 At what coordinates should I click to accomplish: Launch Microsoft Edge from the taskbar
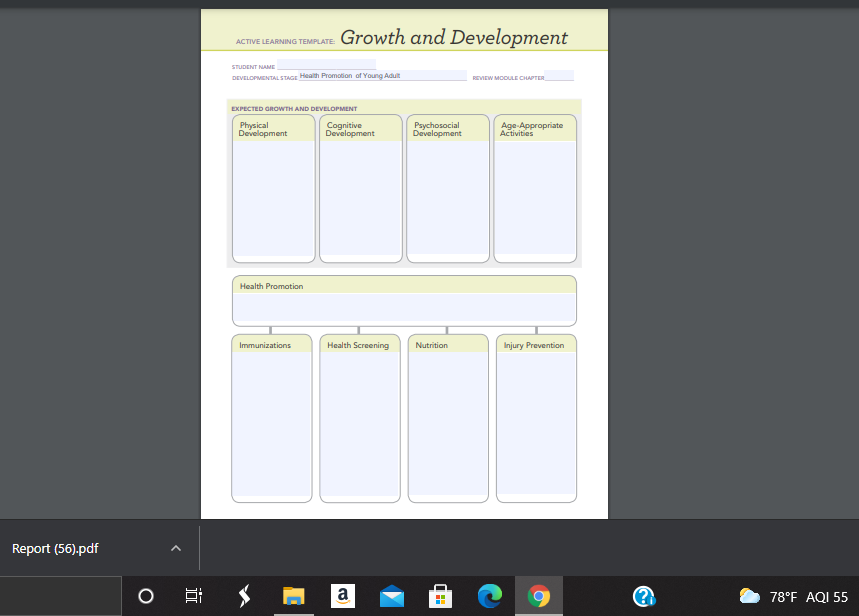pos(489,595)
